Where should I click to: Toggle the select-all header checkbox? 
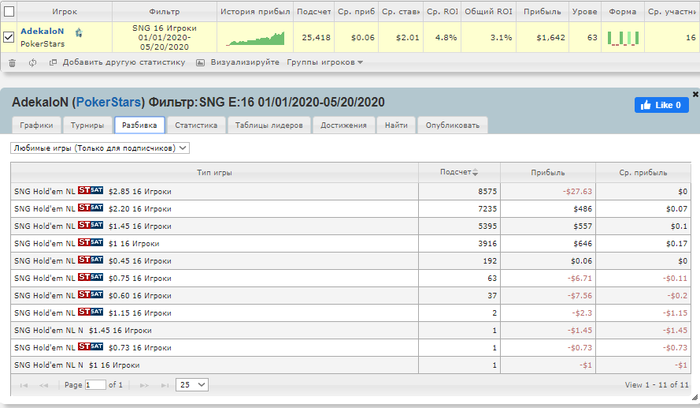(9, 11)
